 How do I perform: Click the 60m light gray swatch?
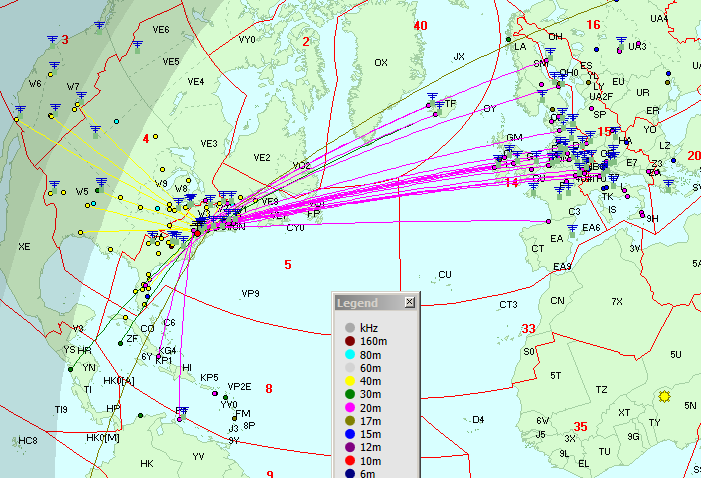[x=350, y=368]
